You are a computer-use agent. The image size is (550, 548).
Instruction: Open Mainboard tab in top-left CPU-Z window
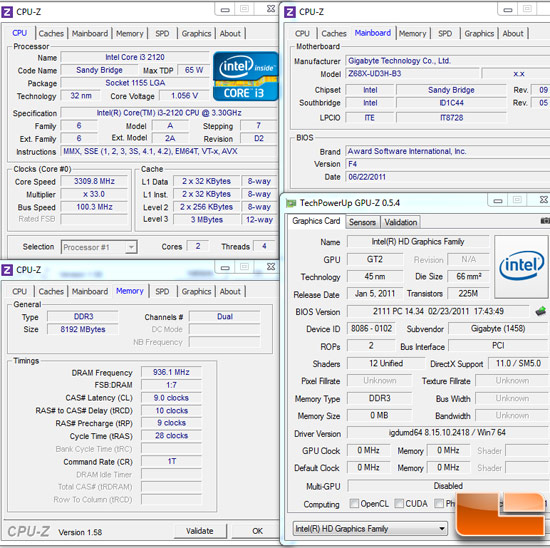[x=90, y=34]
